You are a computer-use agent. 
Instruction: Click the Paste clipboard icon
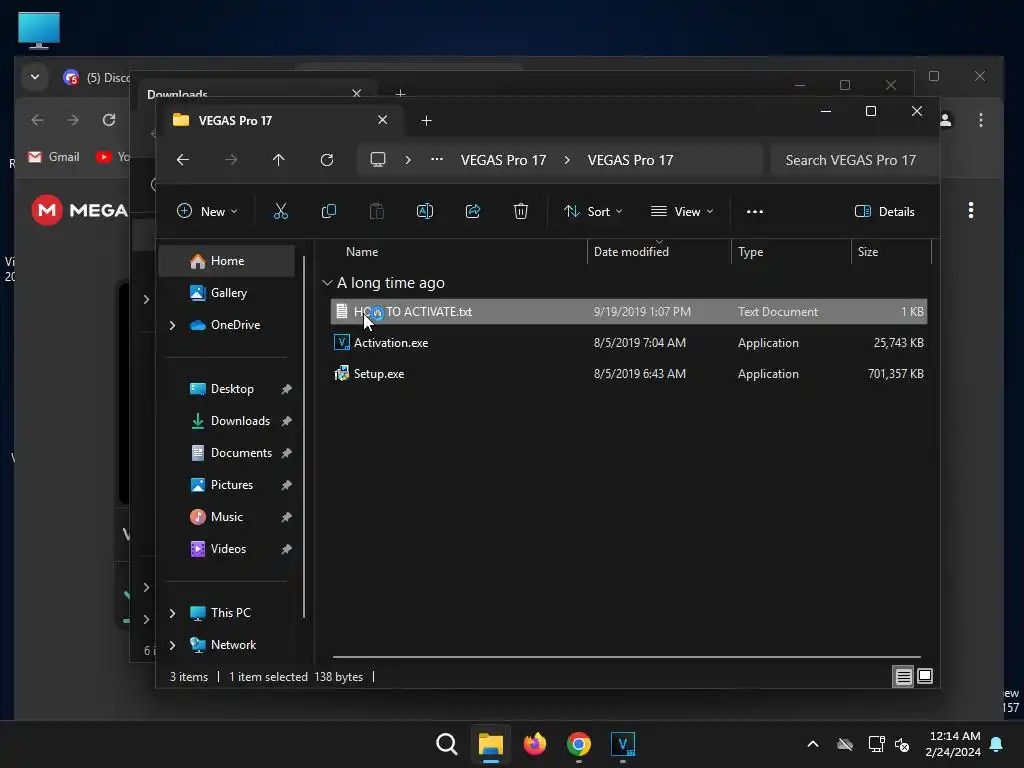(377, 212)
